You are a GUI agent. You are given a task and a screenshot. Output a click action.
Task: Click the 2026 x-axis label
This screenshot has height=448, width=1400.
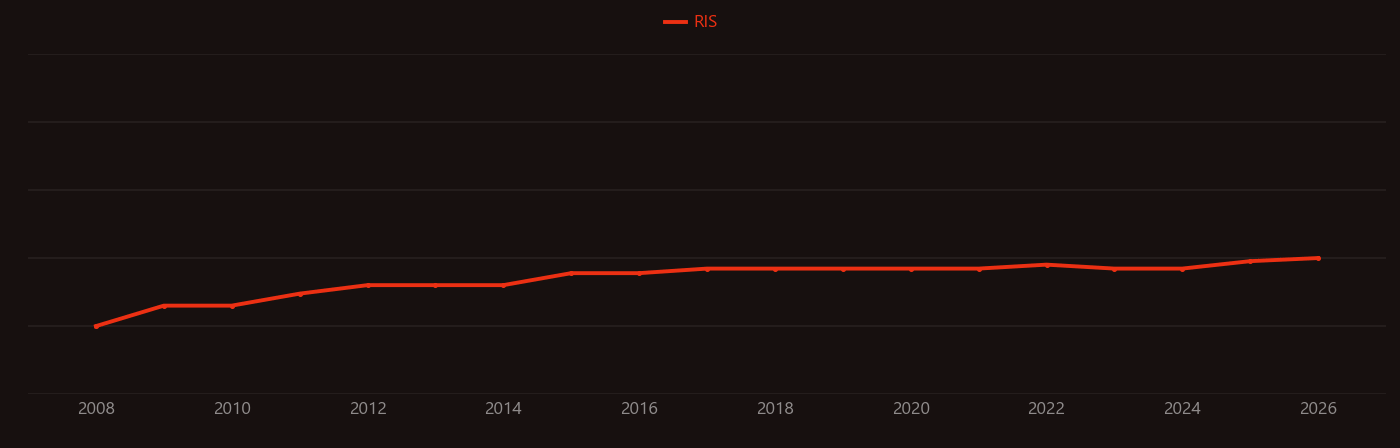pos(1318,409)
